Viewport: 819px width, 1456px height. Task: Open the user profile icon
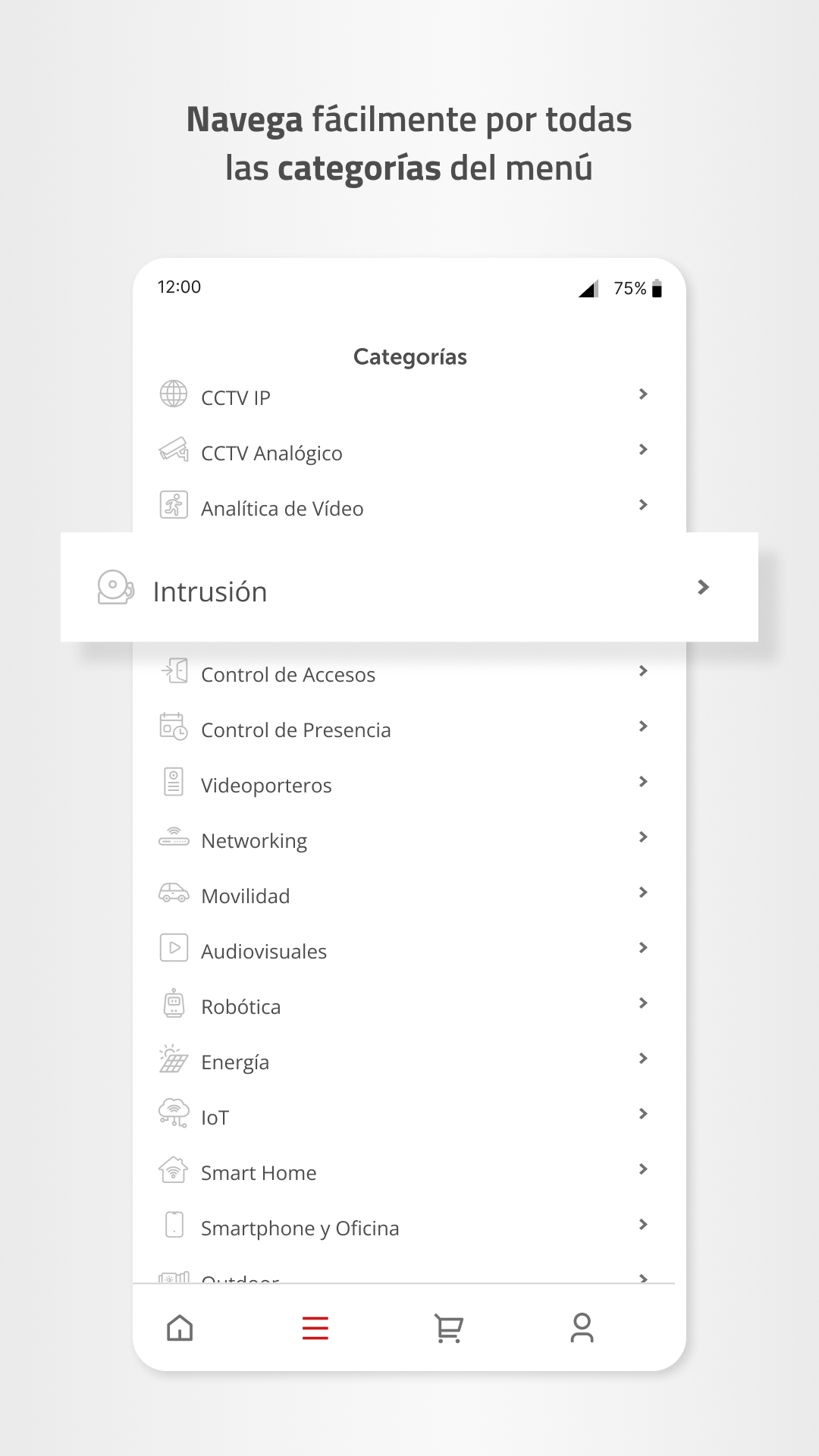click(582, 1328)
